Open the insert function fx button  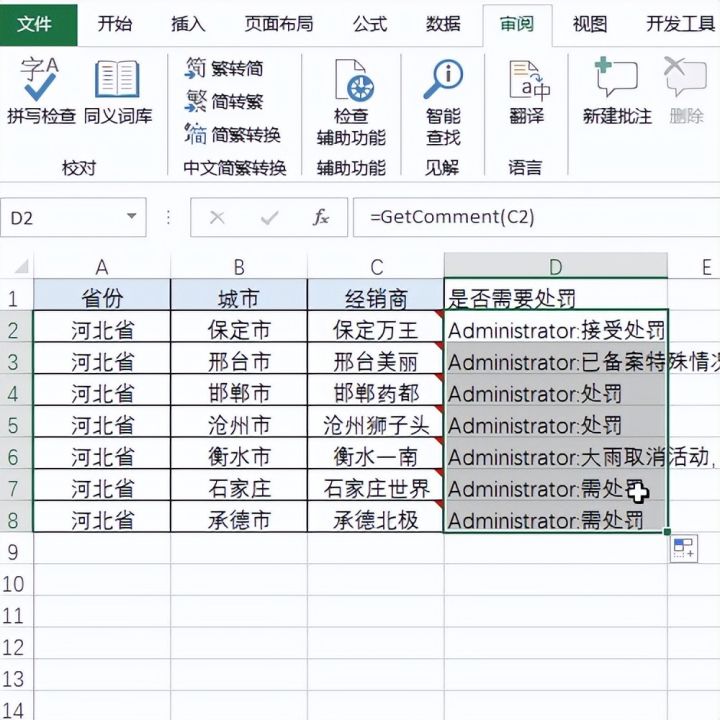pyautogui.click(x=321, y=217)
